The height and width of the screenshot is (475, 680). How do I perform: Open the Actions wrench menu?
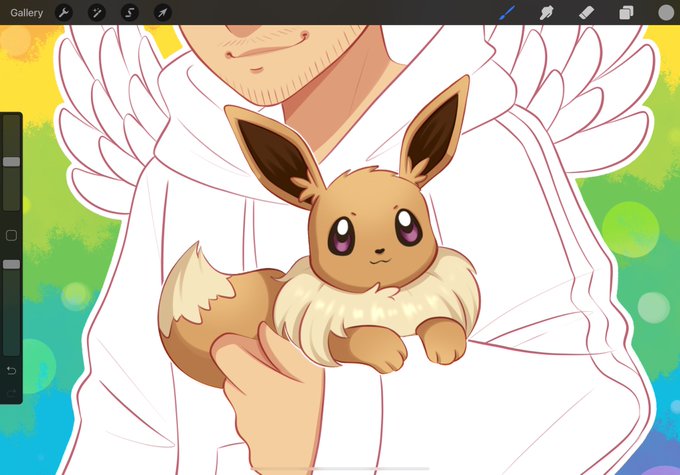point(64,13)
